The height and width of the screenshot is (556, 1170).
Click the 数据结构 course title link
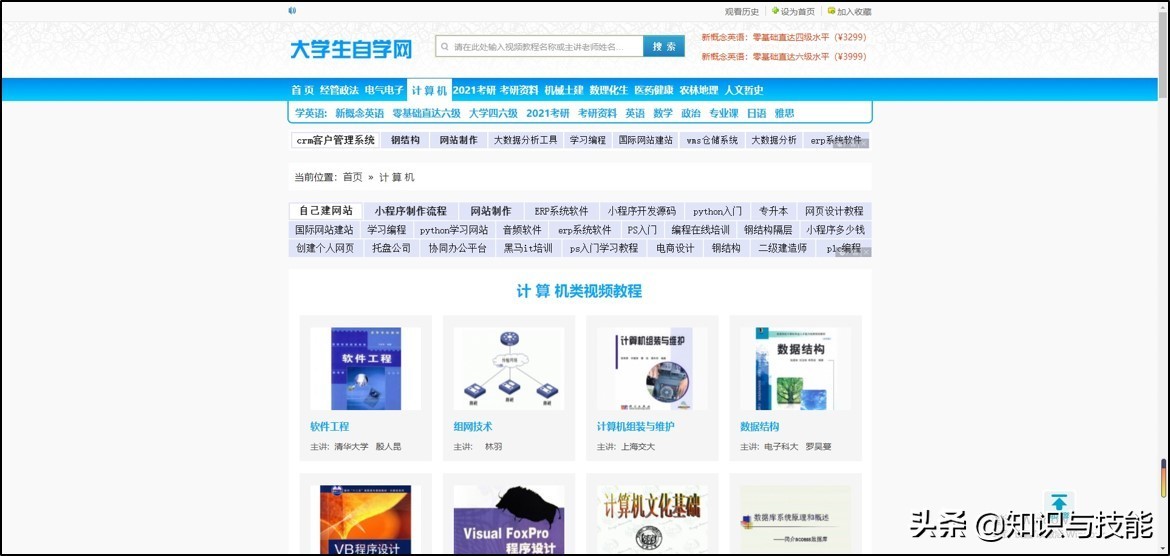click(x=760, y=427)
